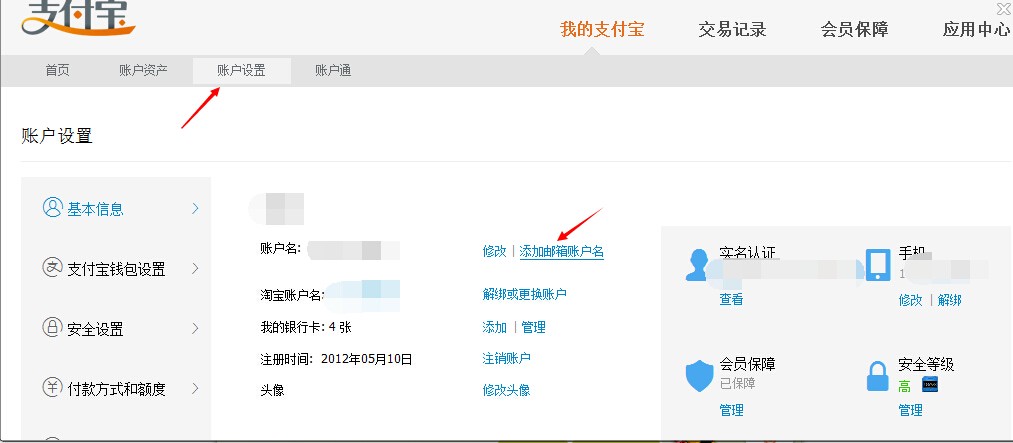Click the 注销账户 link

pos(506,358)
